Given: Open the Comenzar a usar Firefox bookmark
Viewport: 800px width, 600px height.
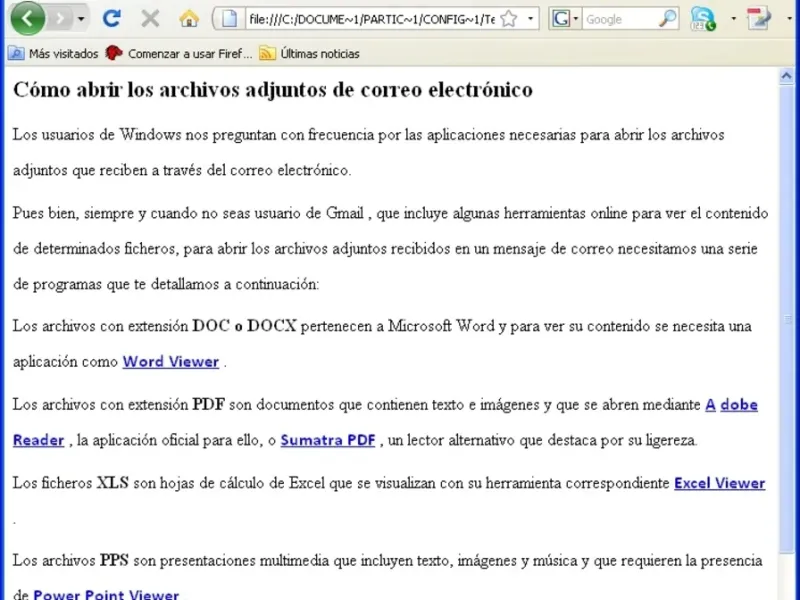Looking at the screenshot, I should (x=179, y=54).
